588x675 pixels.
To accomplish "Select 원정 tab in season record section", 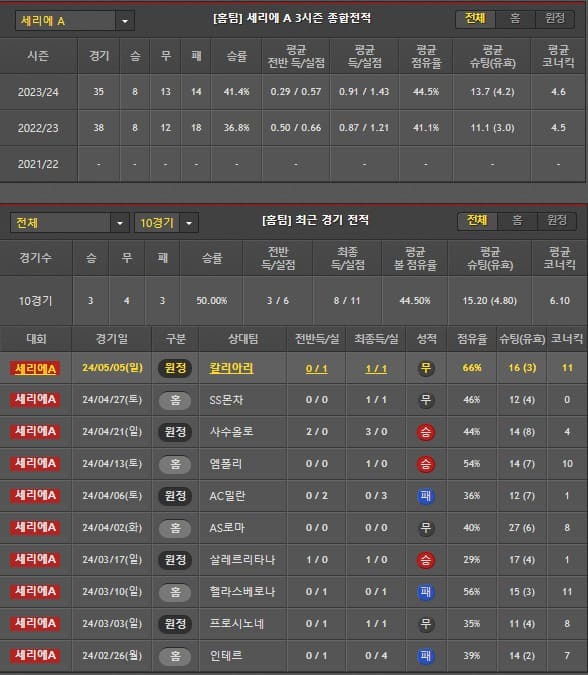I will tap(554, 19).
